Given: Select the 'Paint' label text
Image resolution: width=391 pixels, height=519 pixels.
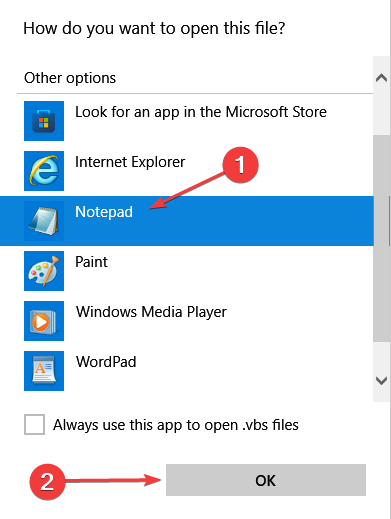Looking at the screenshot, I should [91, 262].
